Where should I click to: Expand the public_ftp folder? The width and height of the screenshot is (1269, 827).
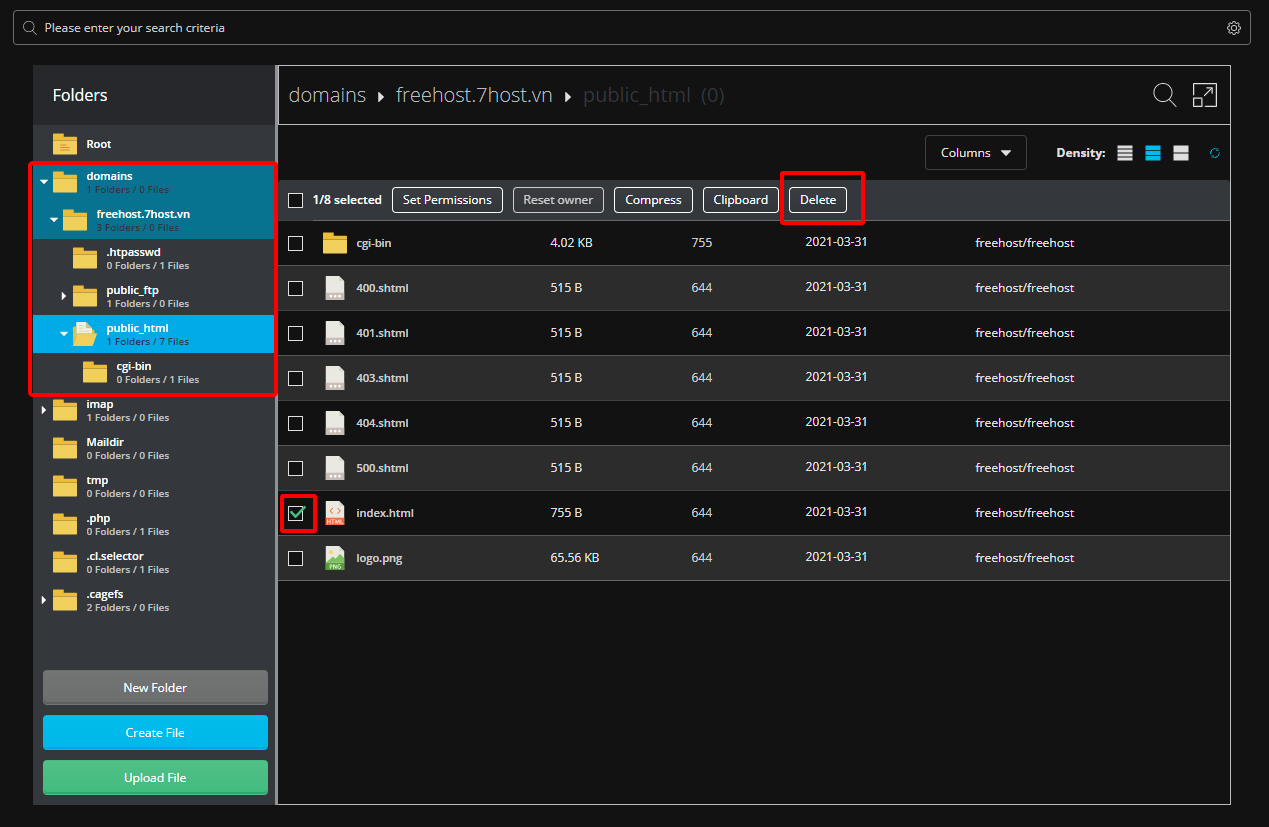[x=63, y=296]
